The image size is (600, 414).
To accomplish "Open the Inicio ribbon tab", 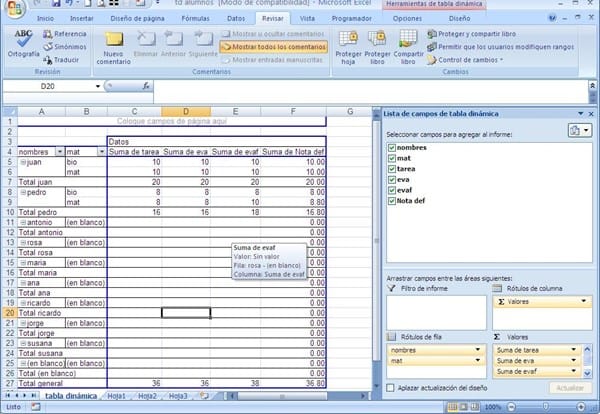I will click(46, 18).
